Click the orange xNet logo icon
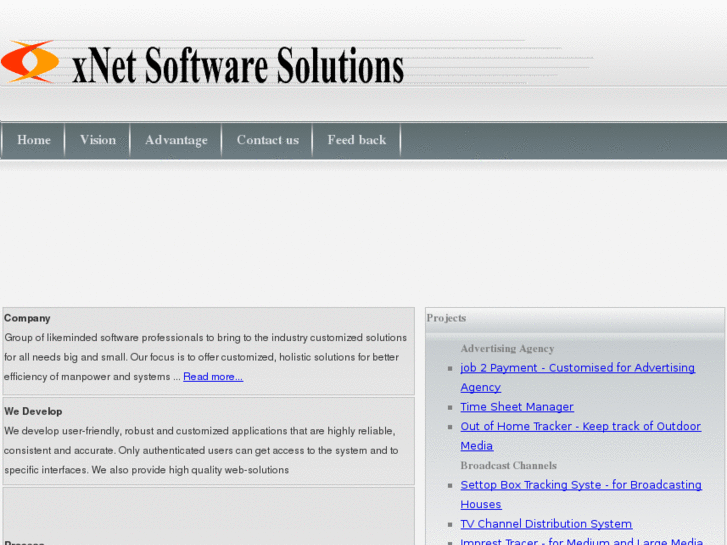 (30, 62)
